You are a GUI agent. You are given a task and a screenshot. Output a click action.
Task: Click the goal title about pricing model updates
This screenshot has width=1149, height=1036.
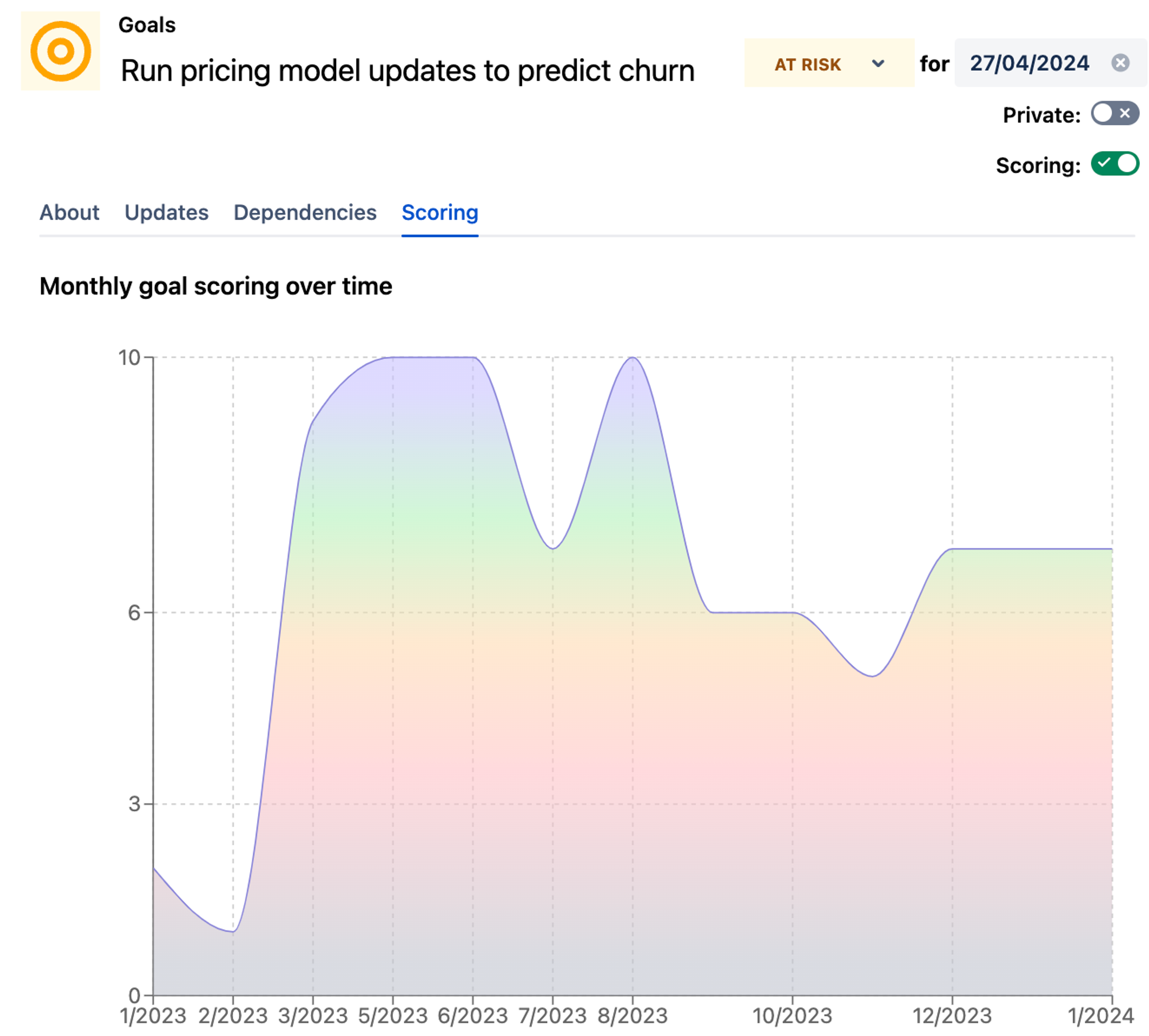(x=407, y=71)
